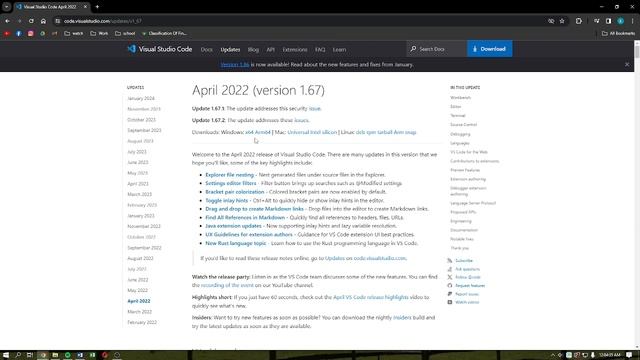Open the Java extension updates link
640x360 pixels.
(233, 226)
